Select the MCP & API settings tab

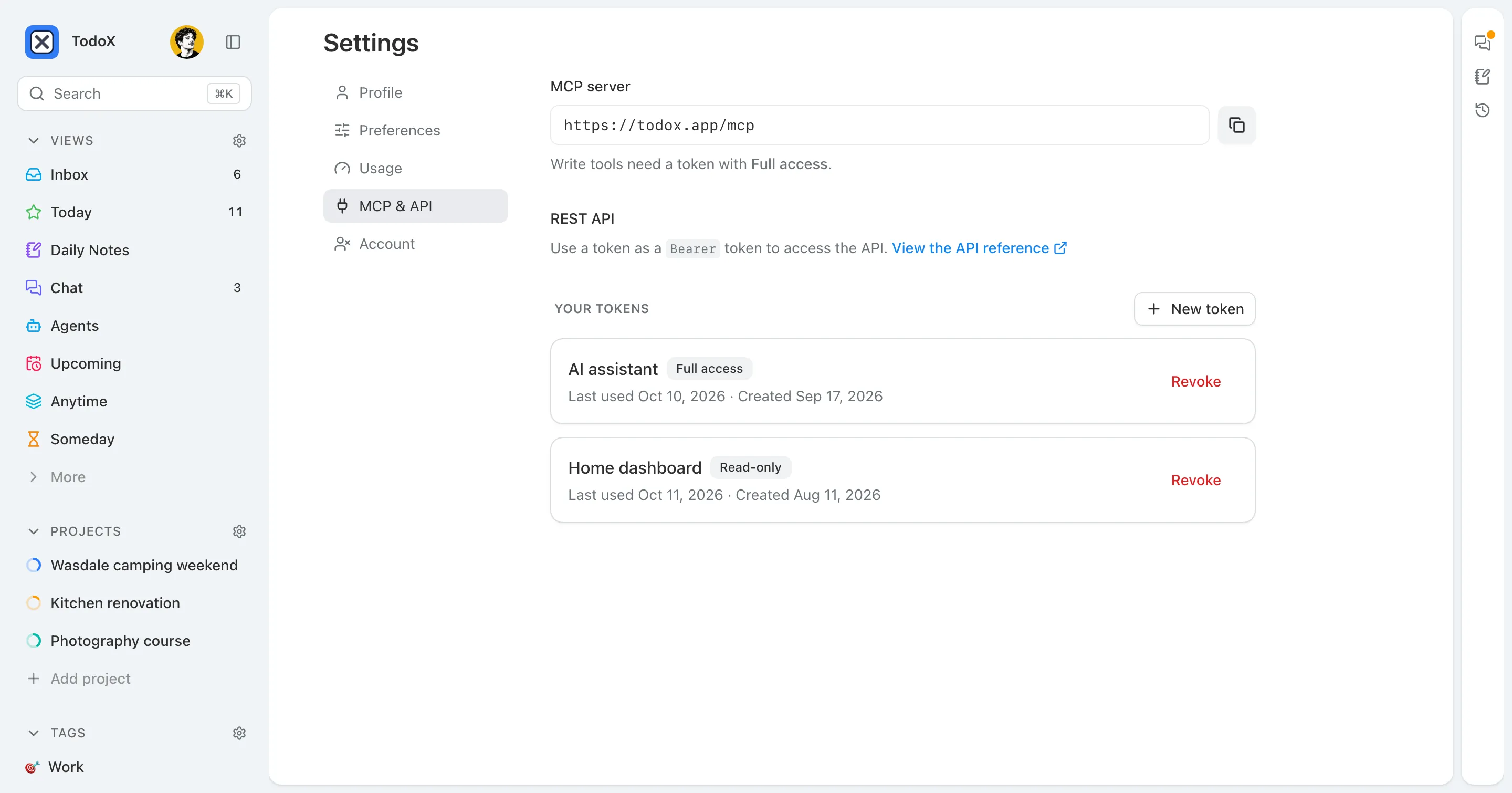pyautogui.click(x=416, y=206)
